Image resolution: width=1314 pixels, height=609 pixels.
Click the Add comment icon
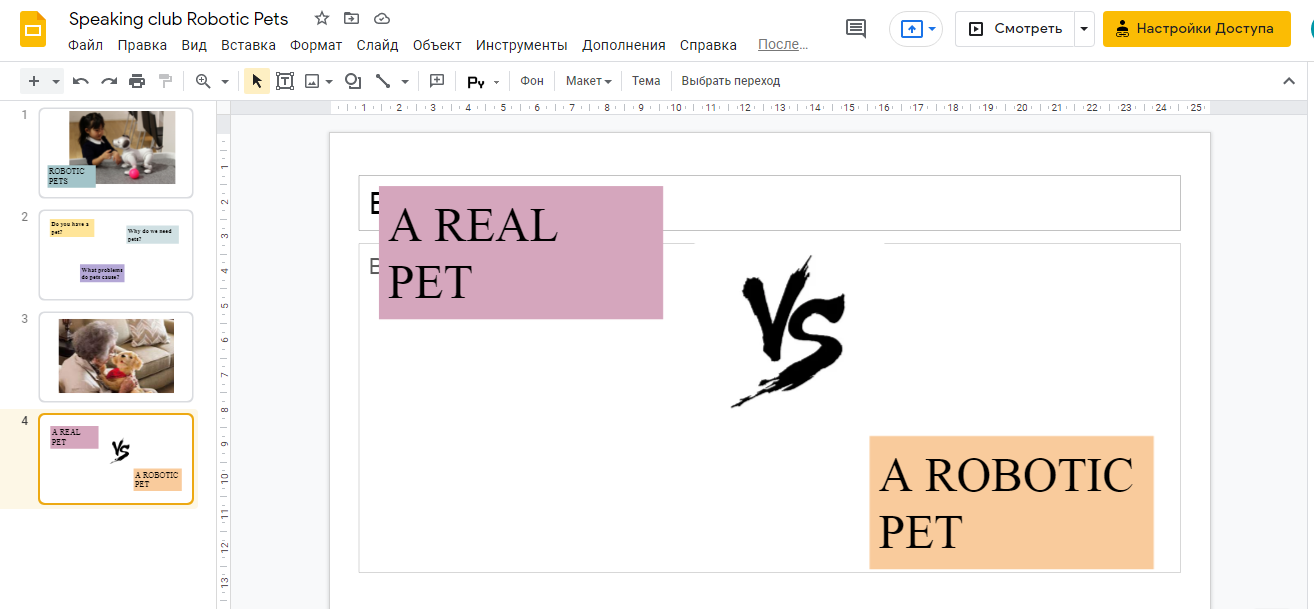[x=436, y=81]
